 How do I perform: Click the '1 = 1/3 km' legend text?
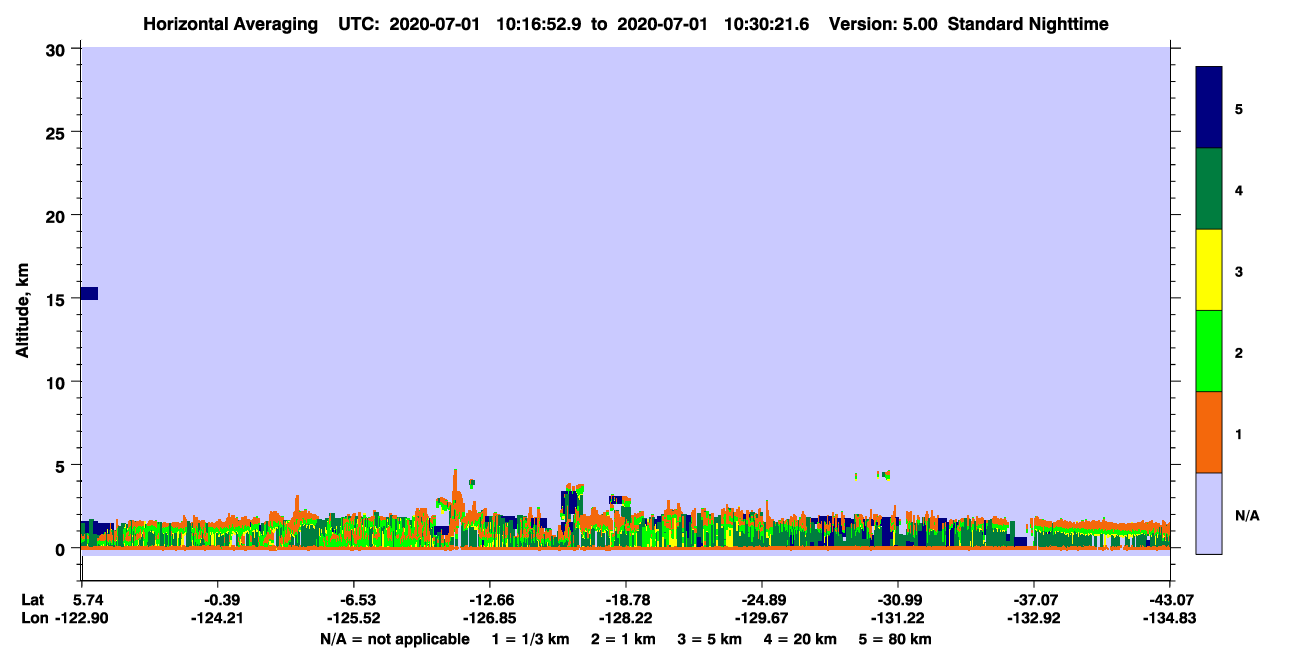[530, 639]
